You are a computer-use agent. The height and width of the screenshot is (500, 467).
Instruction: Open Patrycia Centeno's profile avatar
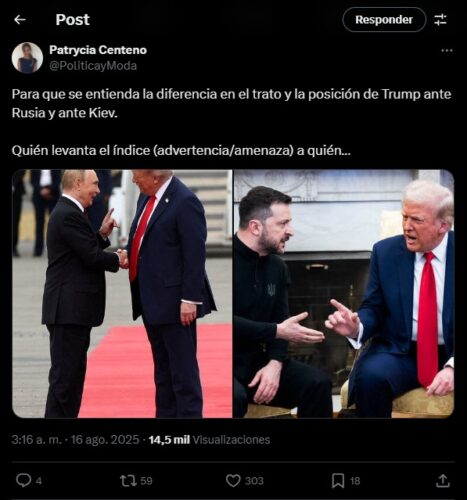click(27, 58)
